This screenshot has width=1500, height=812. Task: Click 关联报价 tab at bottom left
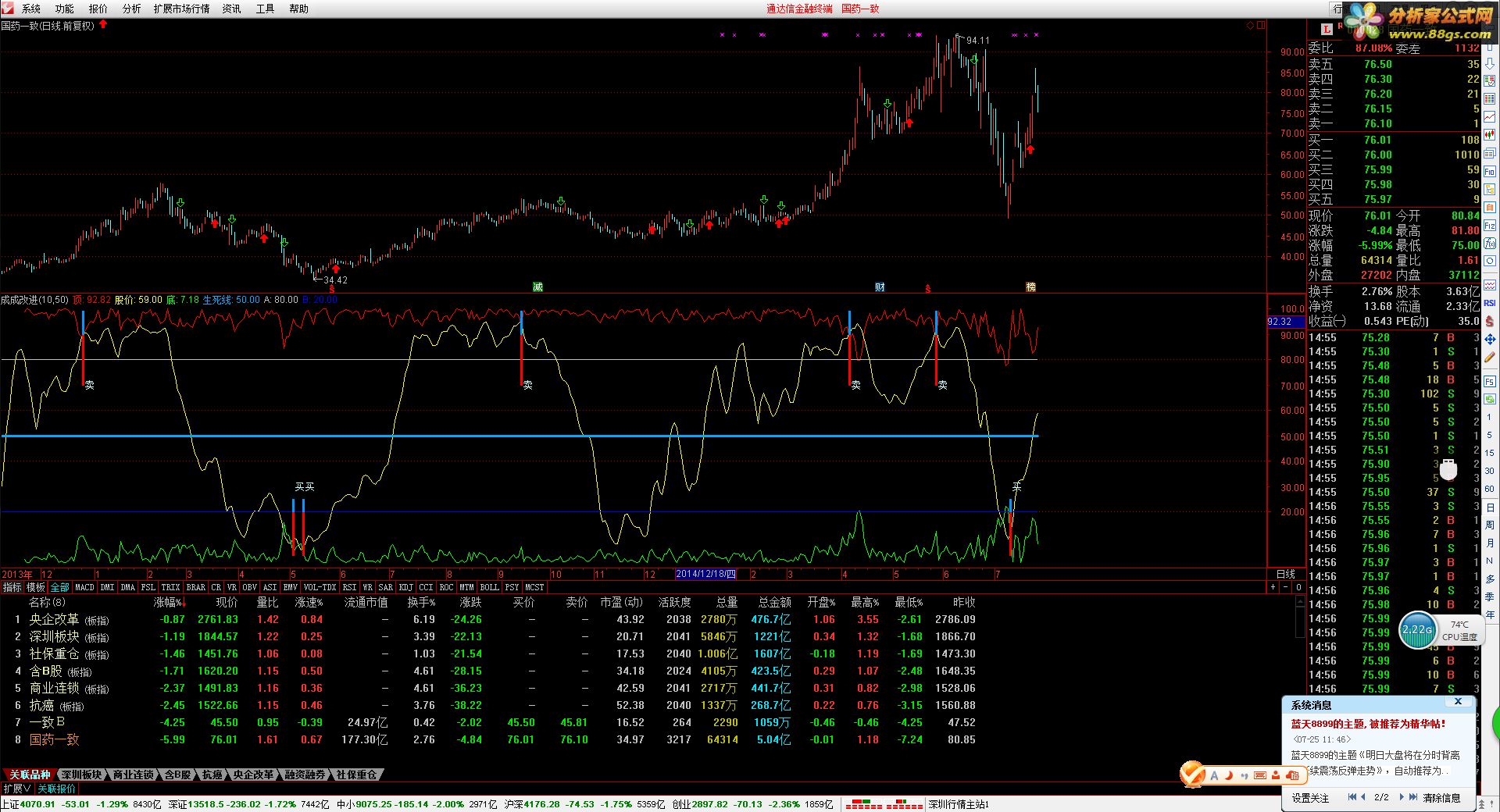click(x=56, y=789)
